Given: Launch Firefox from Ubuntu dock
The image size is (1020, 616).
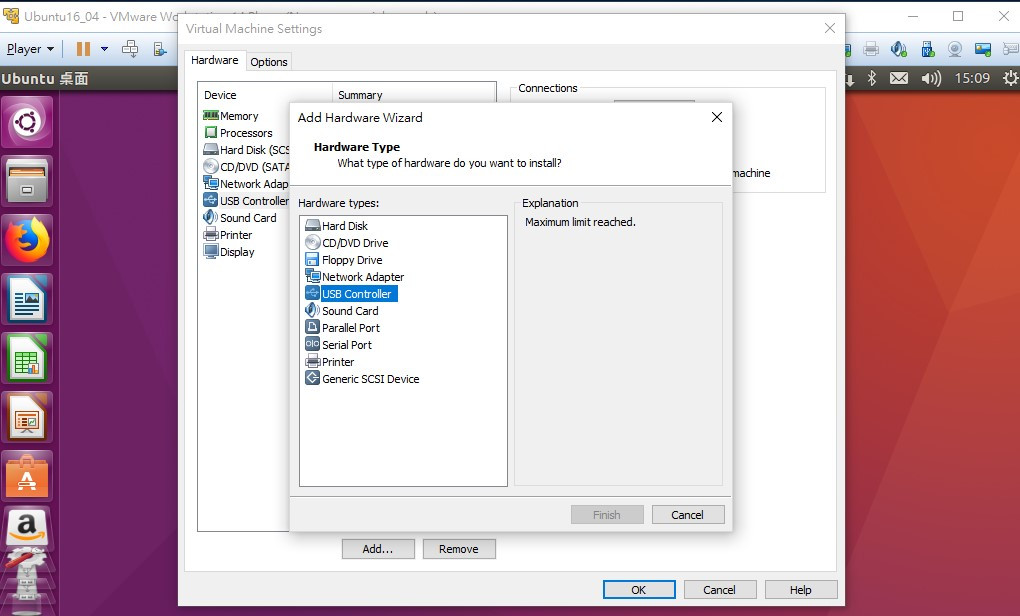Looking at the screenshot, I should (x=27, y=240).
